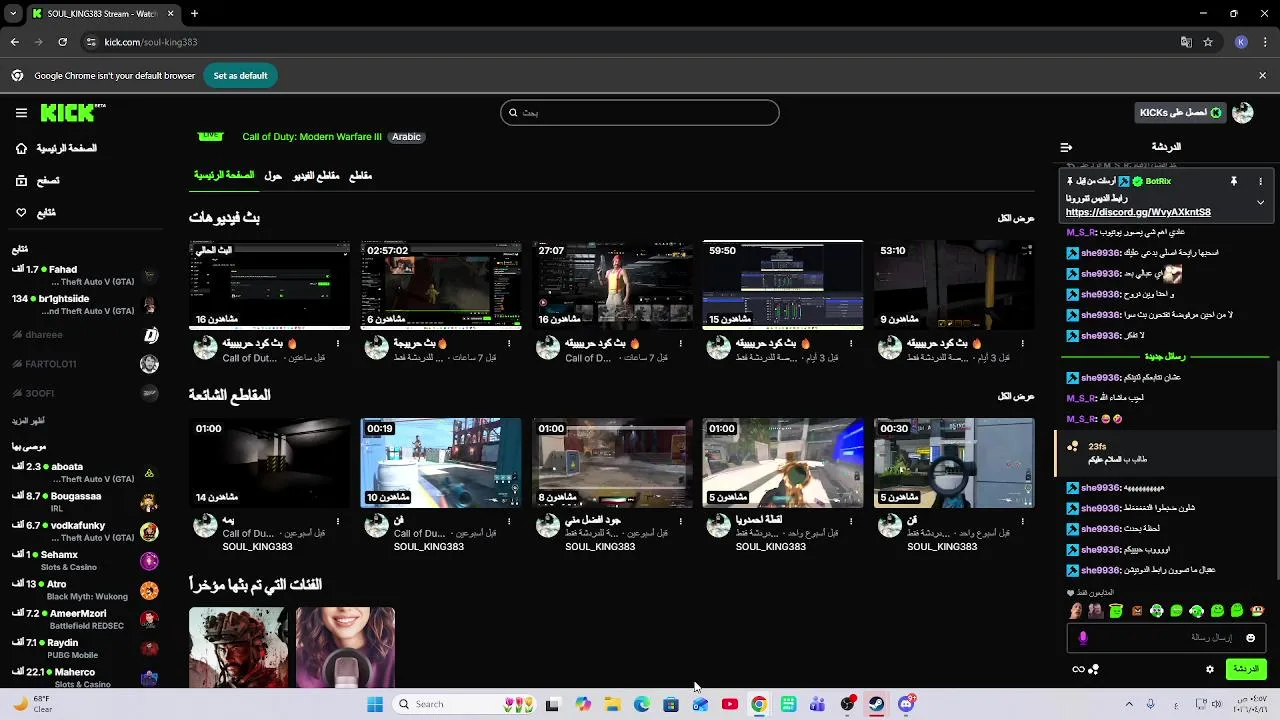The width and height of the screenshot is (1280, 720).
Task: Open the Discord invite link
Action: 1138,212
